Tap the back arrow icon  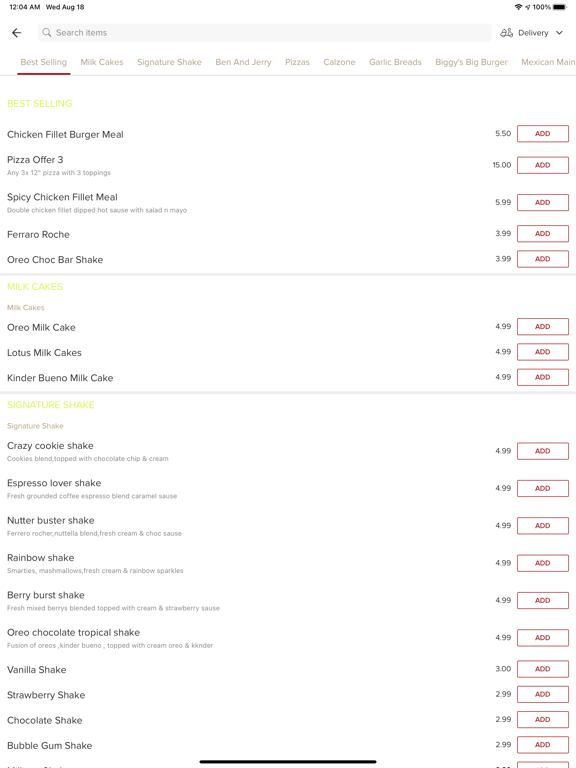[17, 33]
